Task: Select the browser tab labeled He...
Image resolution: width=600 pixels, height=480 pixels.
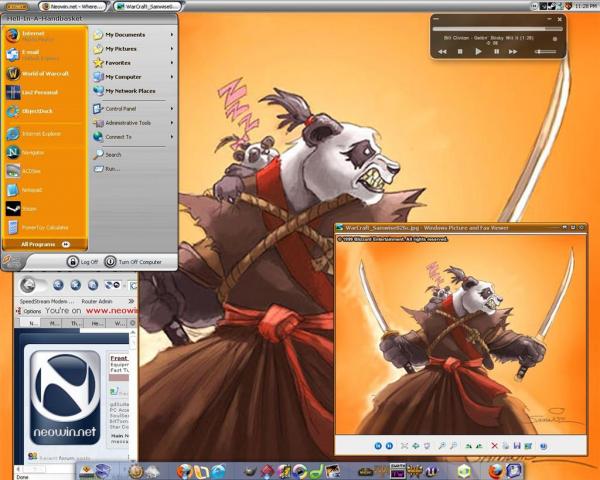Action: click(96, 323)
